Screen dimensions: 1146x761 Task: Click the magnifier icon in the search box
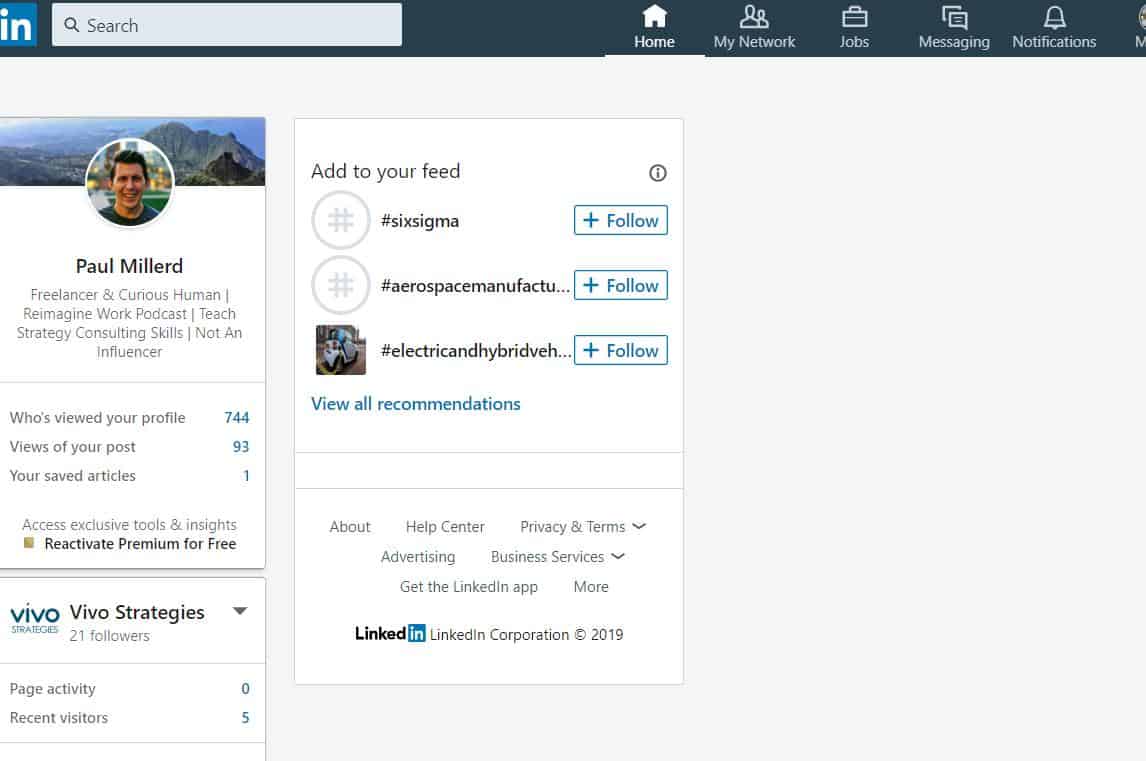tap(72, 25)
